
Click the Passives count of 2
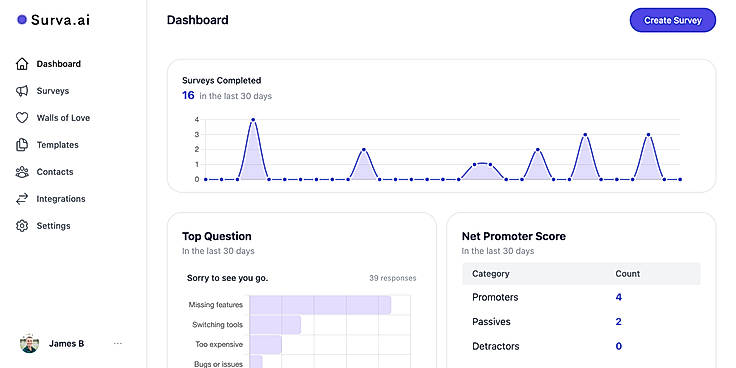[x=619, y=322]
